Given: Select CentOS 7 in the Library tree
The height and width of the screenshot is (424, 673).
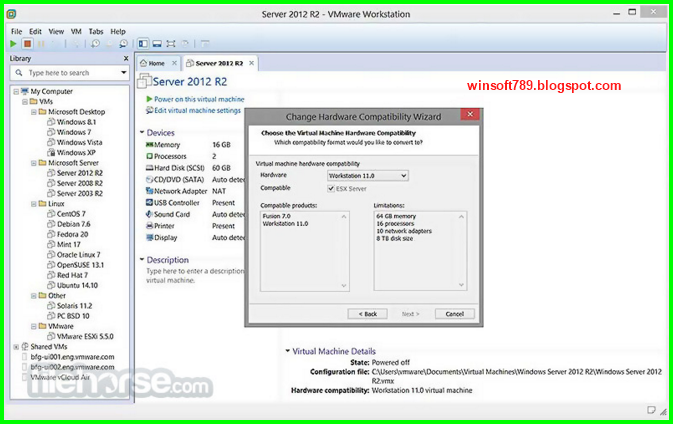Looking at the screenshot, I should point(71,214).
